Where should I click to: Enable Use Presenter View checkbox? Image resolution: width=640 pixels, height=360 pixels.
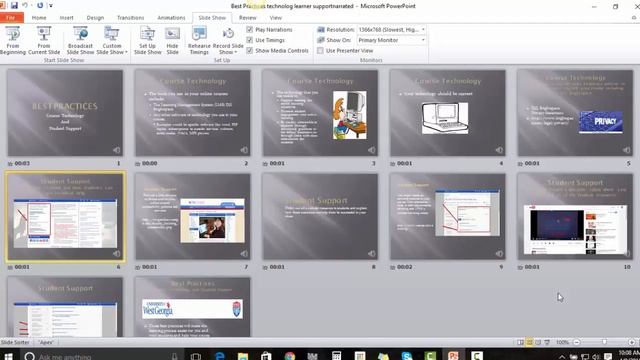pos(320,51)
